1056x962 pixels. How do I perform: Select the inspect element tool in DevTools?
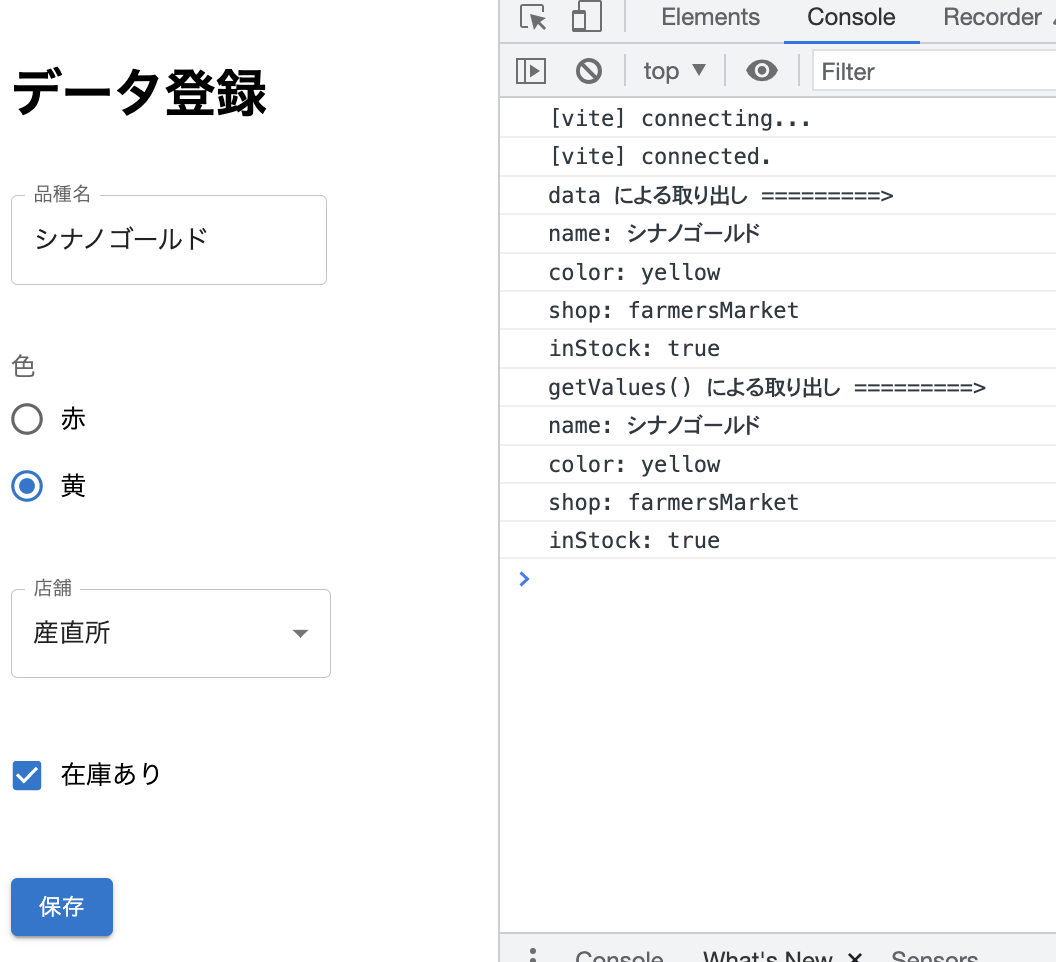point(533,17)
